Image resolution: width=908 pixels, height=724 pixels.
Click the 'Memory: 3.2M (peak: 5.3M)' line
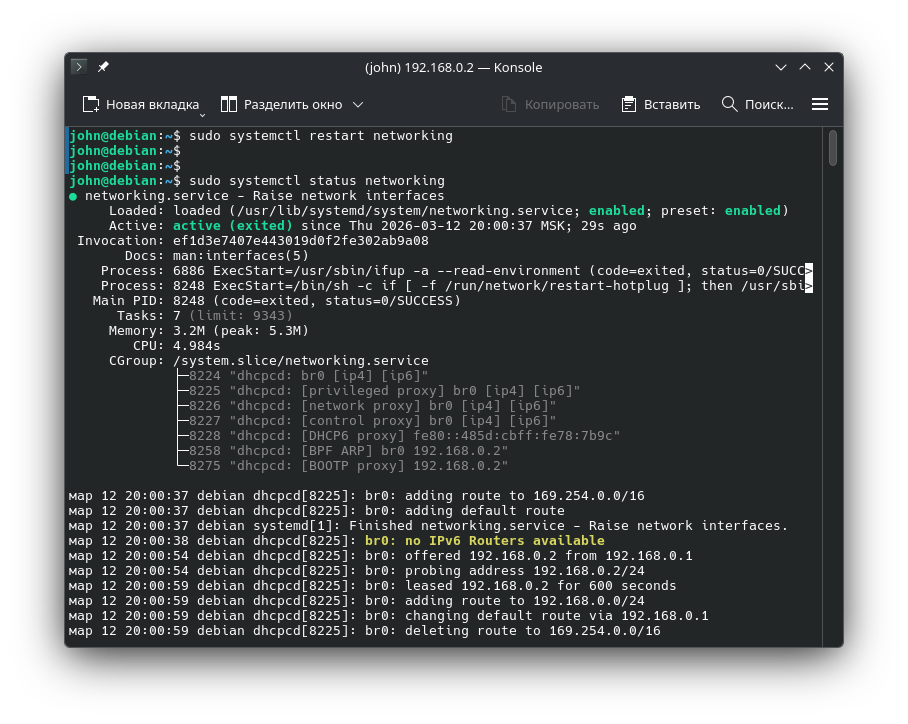tap(208, 331)
